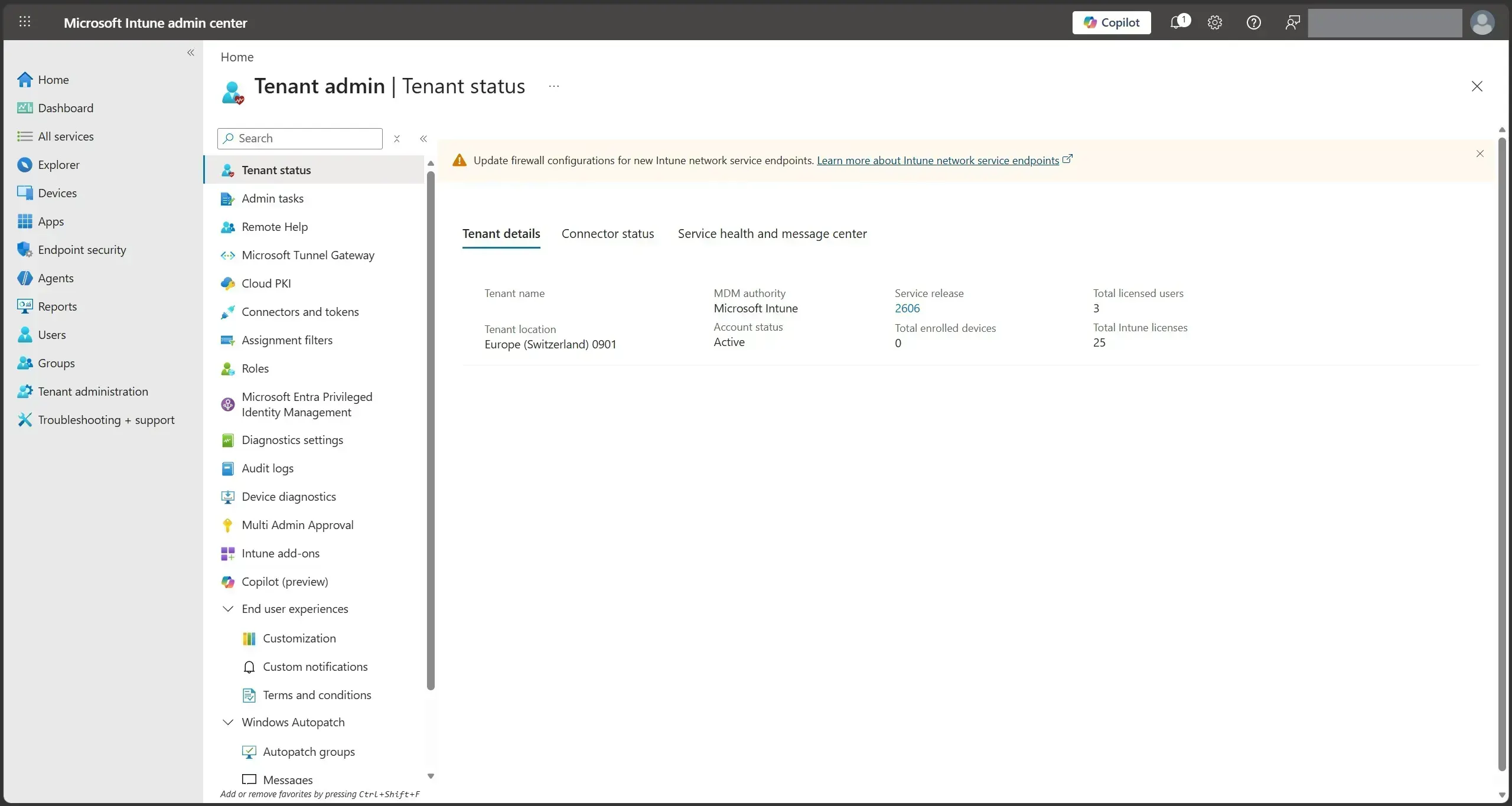Open Assignment filters icon
Image resolution: width=1512 pixels, height=806 pixels.
coord(227,340)
